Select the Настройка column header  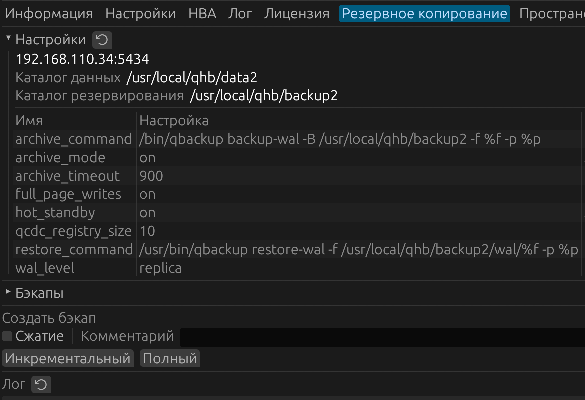pyautogui.click(x=174, y=121)
